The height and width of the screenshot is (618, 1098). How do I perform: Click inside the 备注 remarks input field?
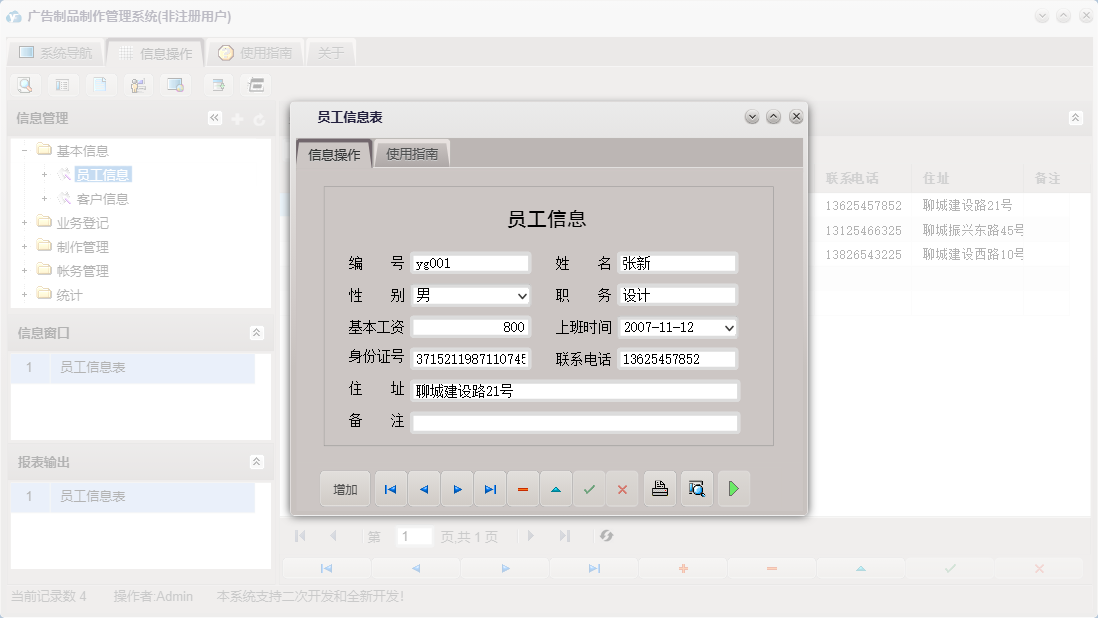pyautogui.click(x=575, y=422)
